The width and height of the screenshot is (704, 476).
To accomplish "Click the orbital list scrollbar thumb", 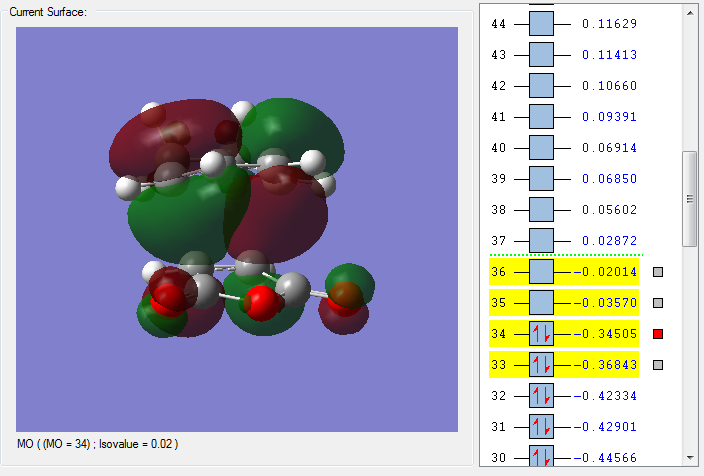I will (690, 199).
